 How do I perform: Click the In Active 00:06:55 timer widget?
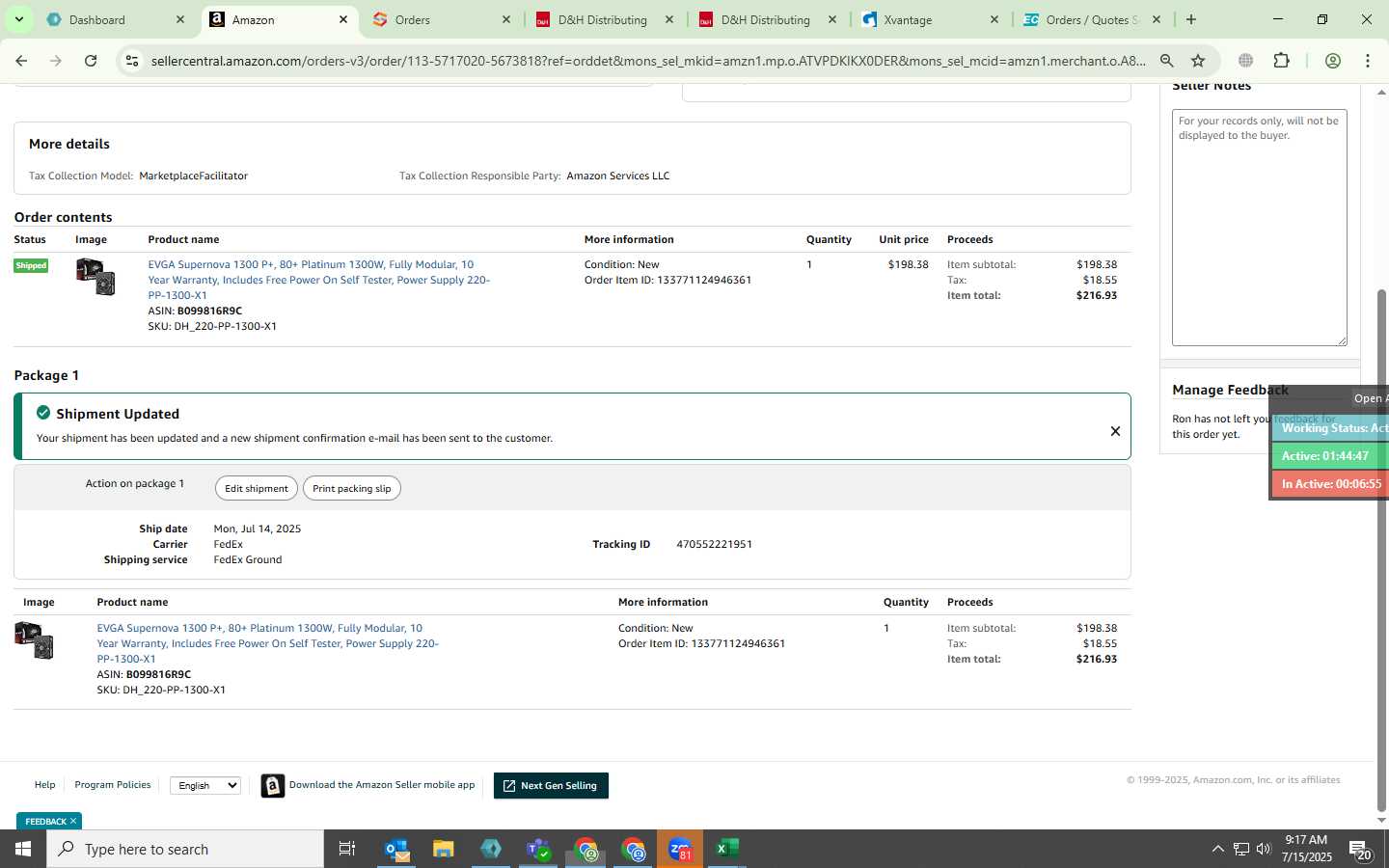click(1330, 484)
